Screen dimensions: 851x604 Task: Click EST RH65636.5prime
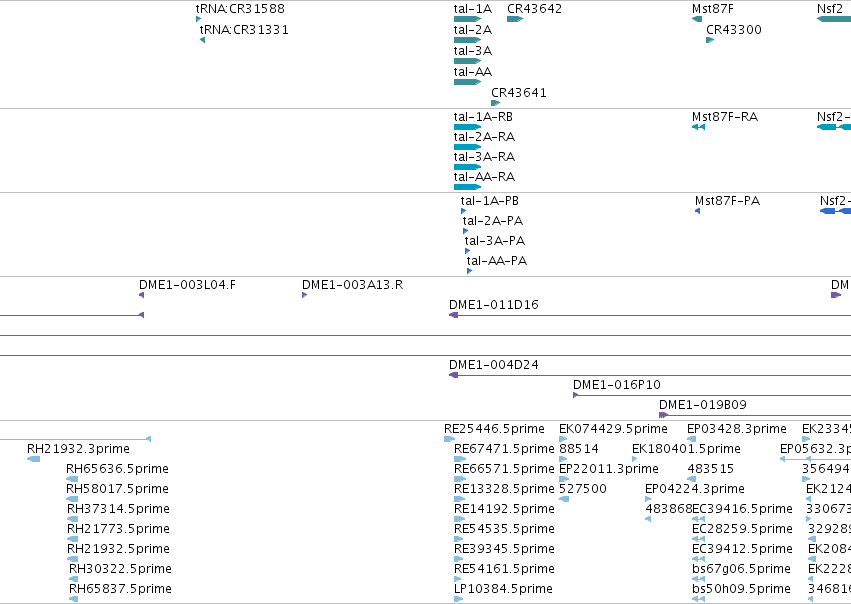pos(72,479)
